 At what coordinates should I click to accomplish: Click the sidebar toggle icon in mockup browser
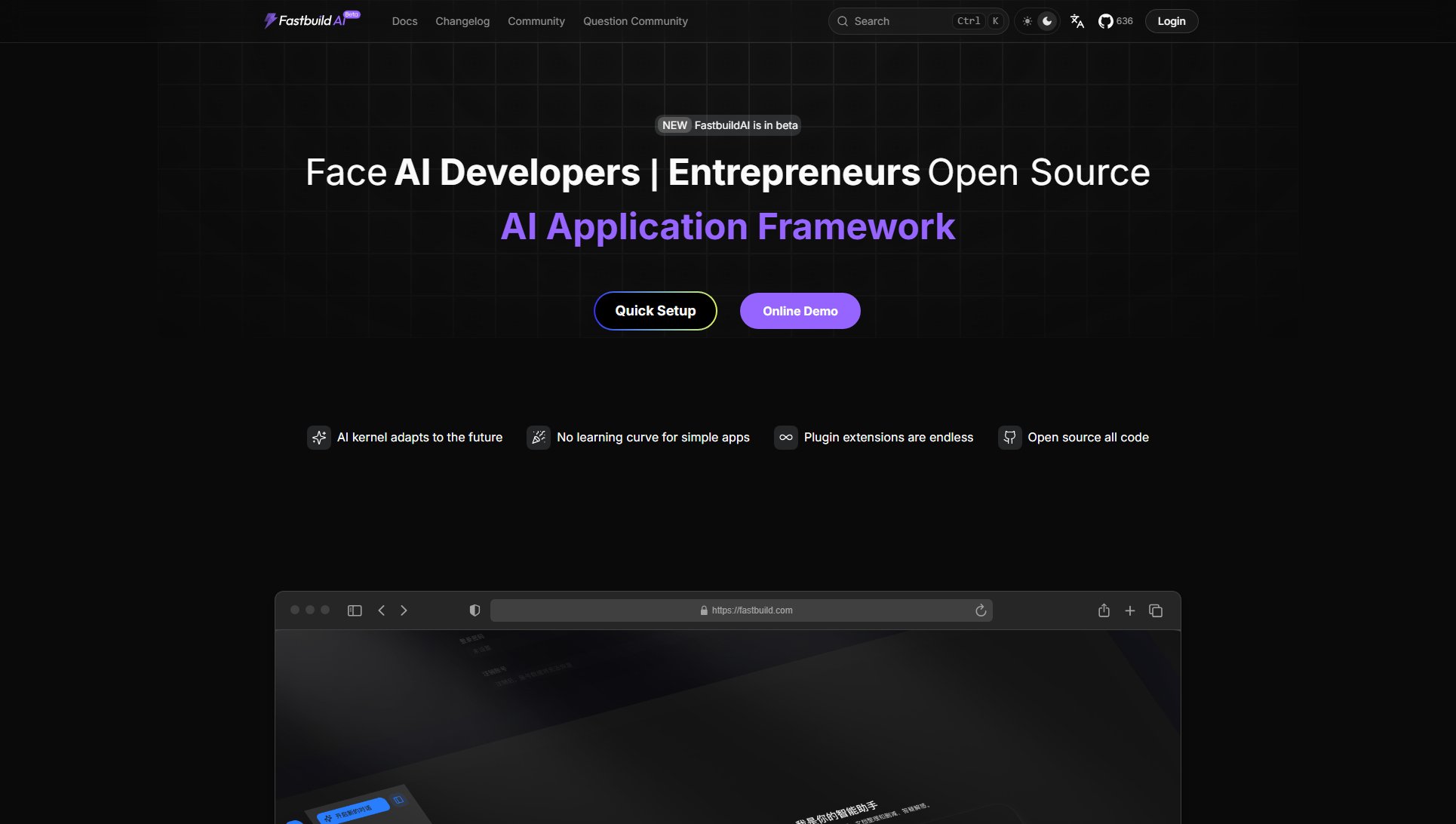pos(355,610)
